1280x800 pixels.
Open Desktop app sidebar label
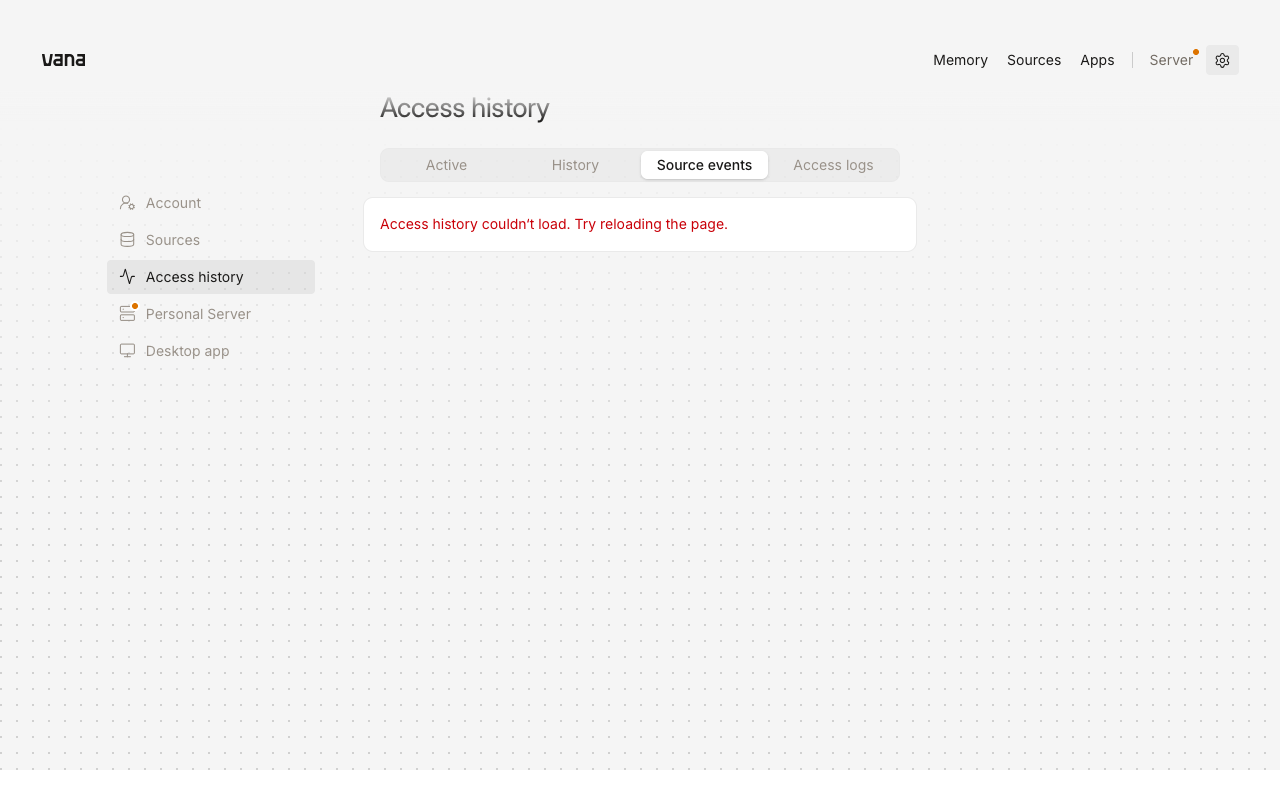[188, 351]
